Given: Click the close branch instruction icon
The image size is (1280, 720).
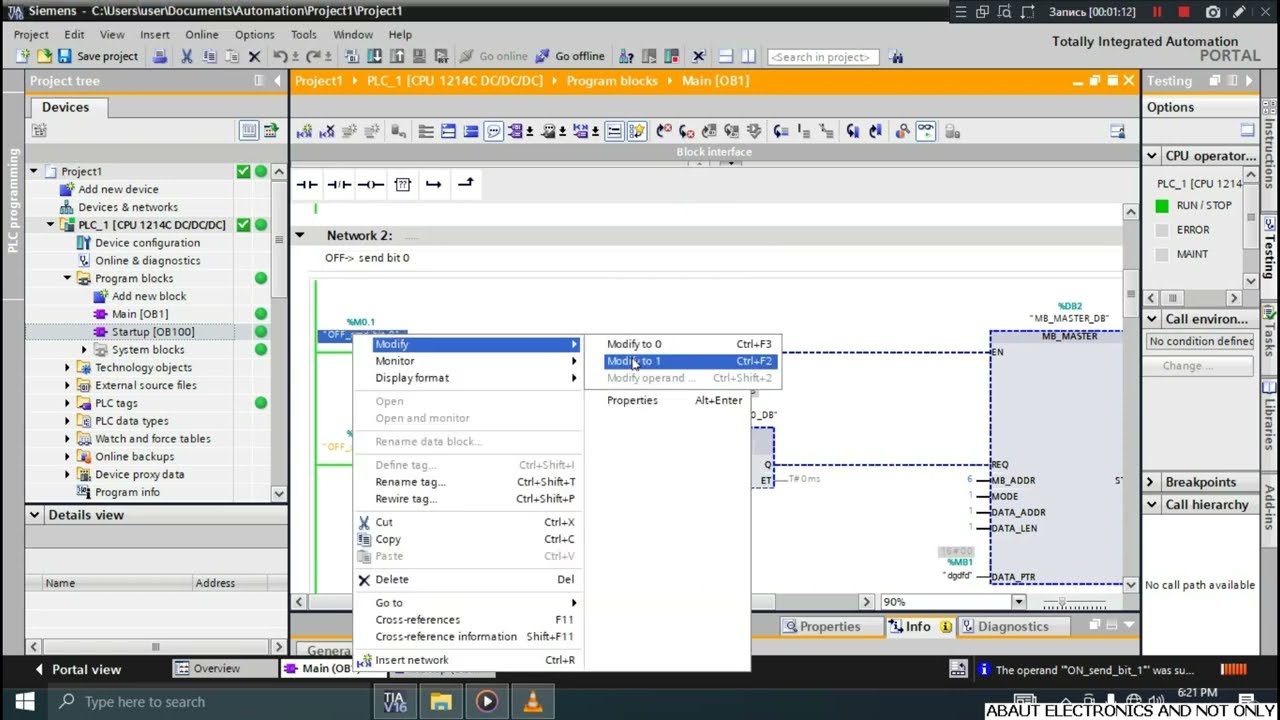Looking at the screenshot, I should point(465,184).
